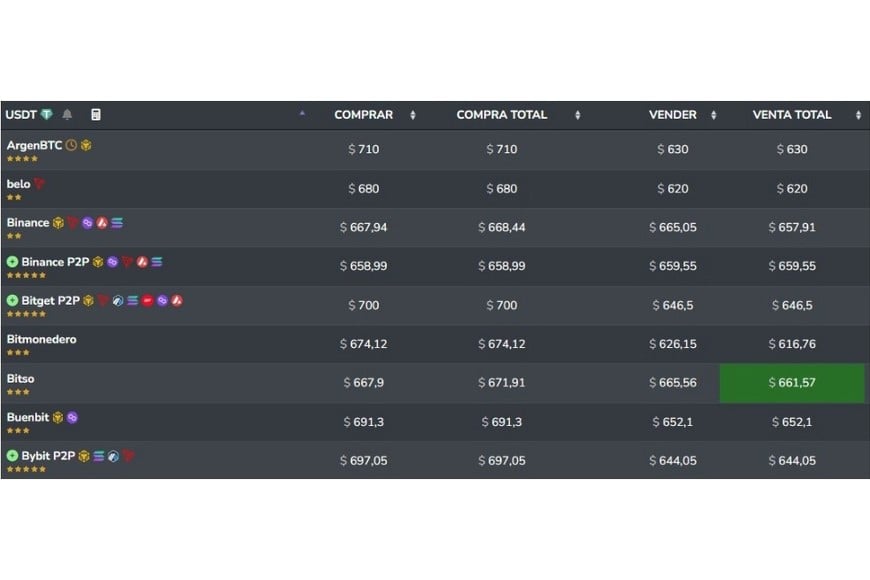Expand the Bybit P2P row
The height and width of the screenshot is (580, 870).
click(12, 456)
